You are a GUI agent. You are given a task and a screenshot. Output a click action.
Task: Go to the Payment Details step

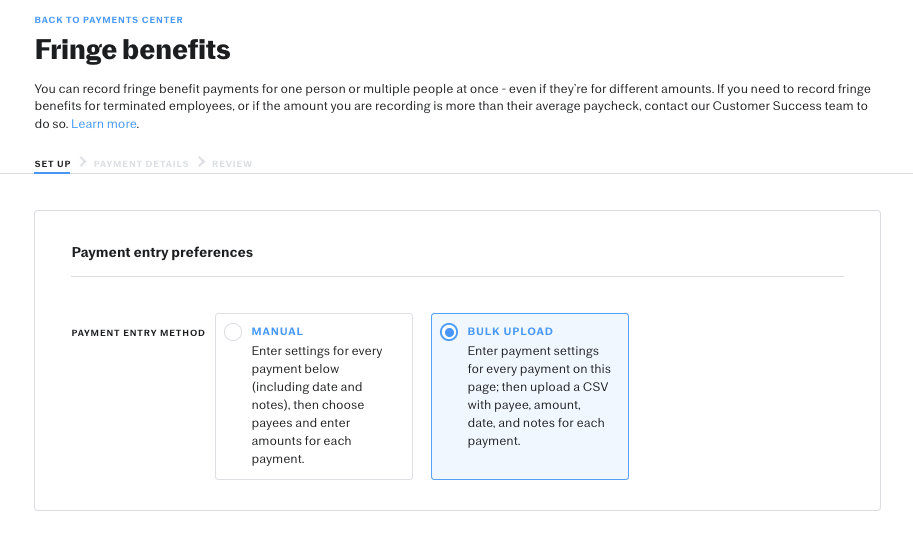[x=141, y=164]
